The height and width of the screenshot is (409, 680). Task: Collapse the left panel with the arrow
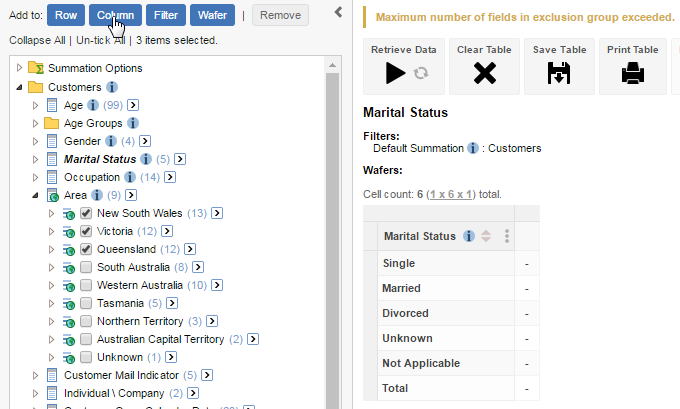click(x=338, y=12)
